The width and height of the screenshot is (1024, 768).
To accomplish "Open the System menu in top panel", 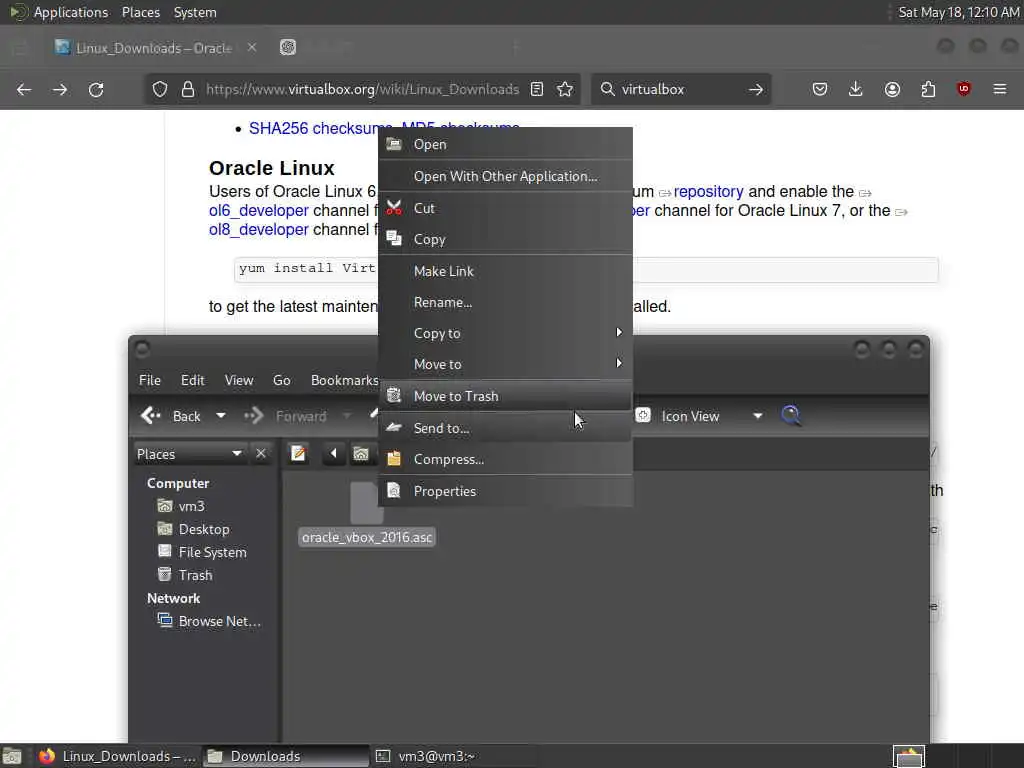I will point(195,12).
